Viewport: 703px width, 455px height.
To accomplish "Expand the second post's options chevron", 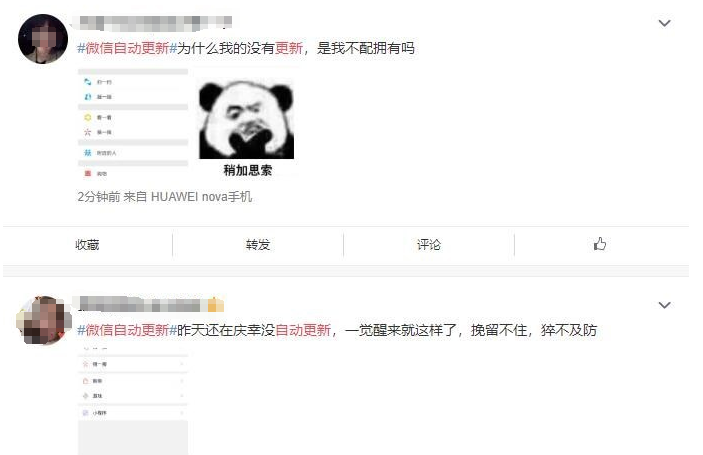I will click(x=664, y=305).
